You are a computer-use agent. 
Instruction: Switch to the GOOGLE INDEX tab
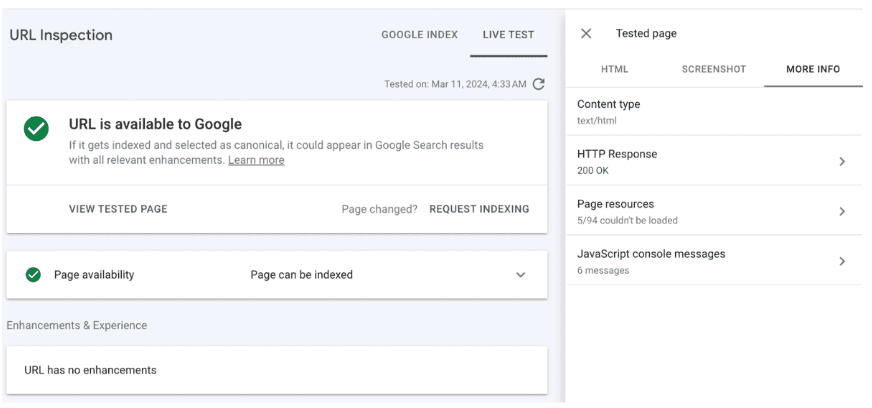point(419,34)
